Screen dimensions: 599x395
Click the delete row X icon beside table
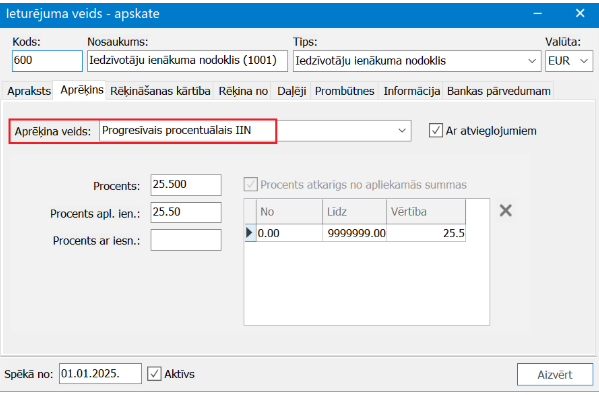pos(505,210)
